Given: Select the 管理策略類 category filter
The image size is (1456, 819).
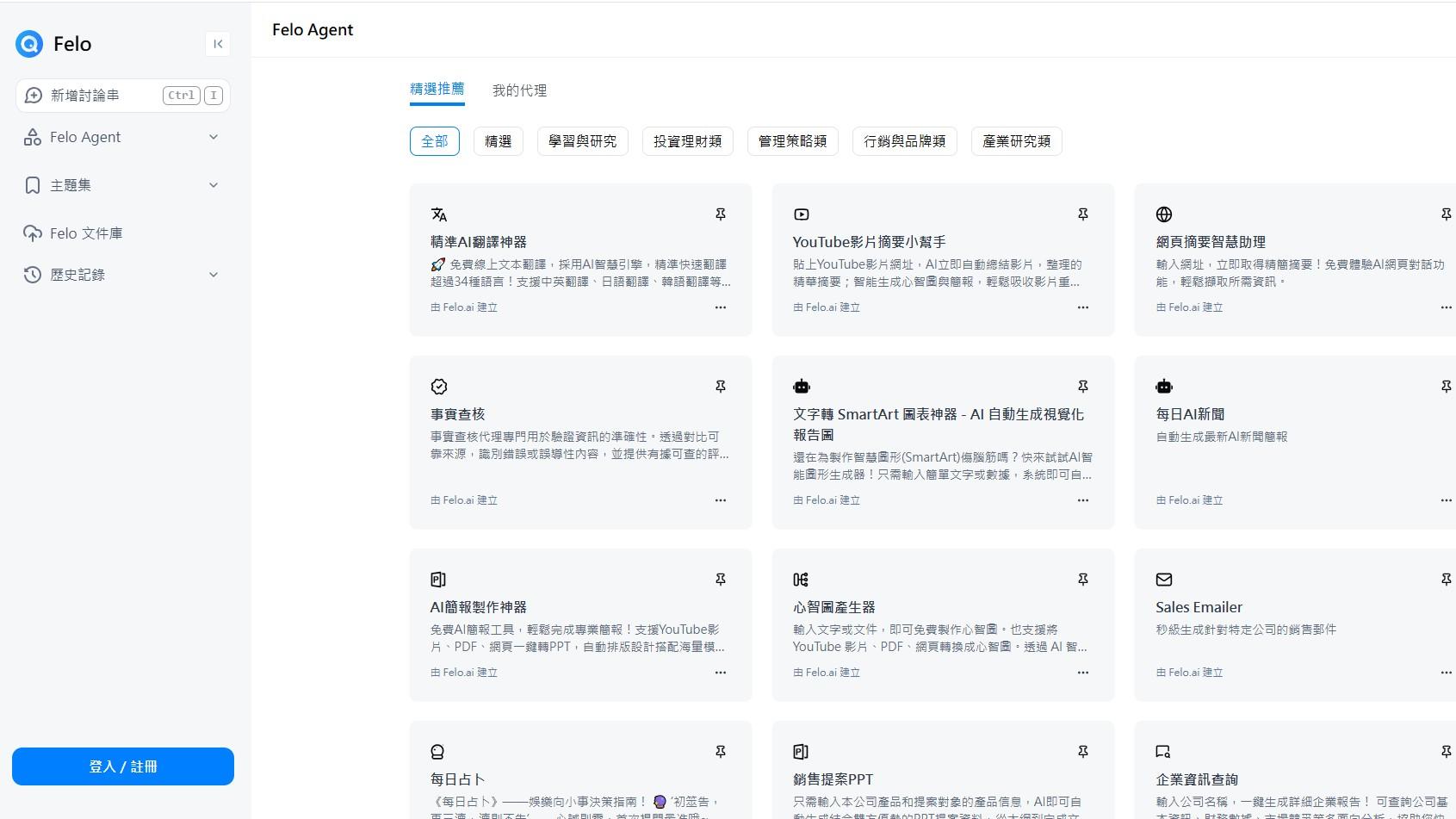Looking at the screenshot, I should (793, 141).
